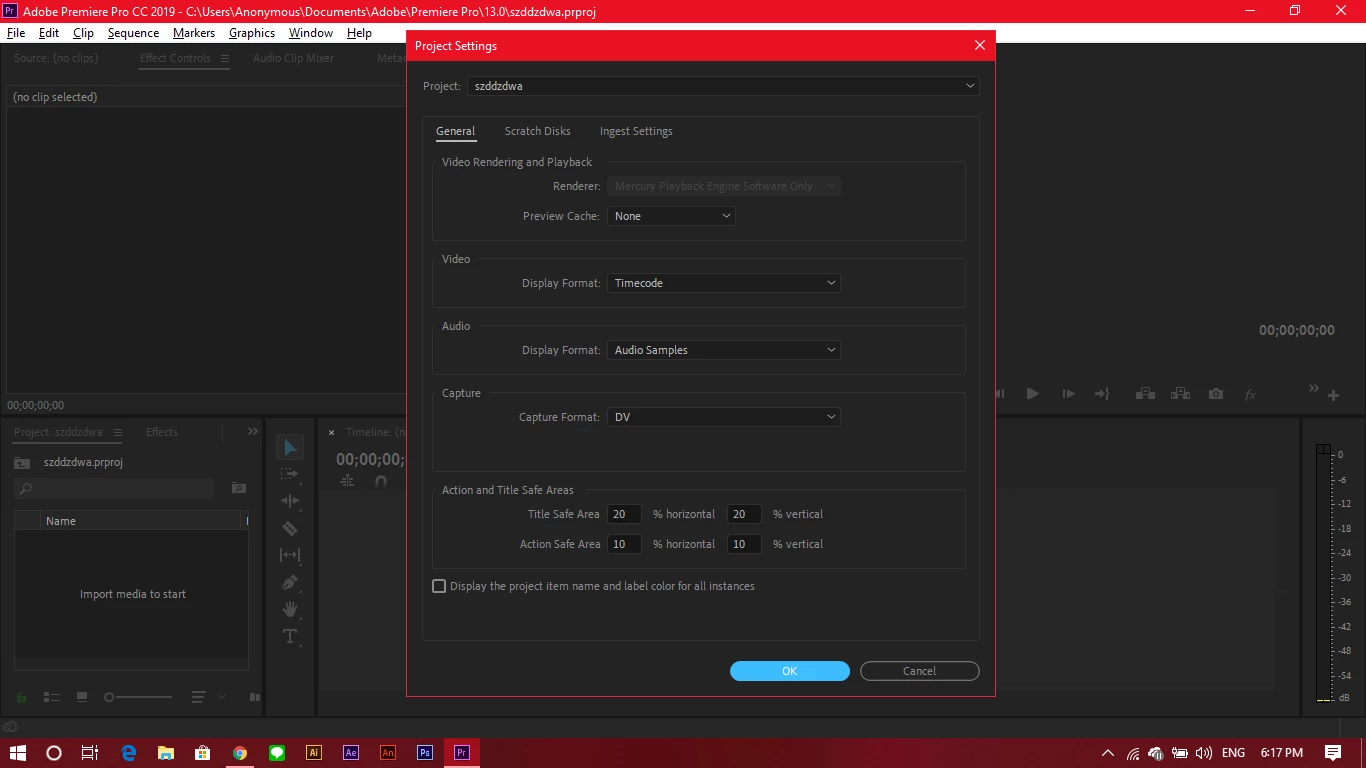Expand Program Monitor overflow buttons chevron
Image resolution: width=1366 pixels, height=768 pixels.
coord(1314,388)
